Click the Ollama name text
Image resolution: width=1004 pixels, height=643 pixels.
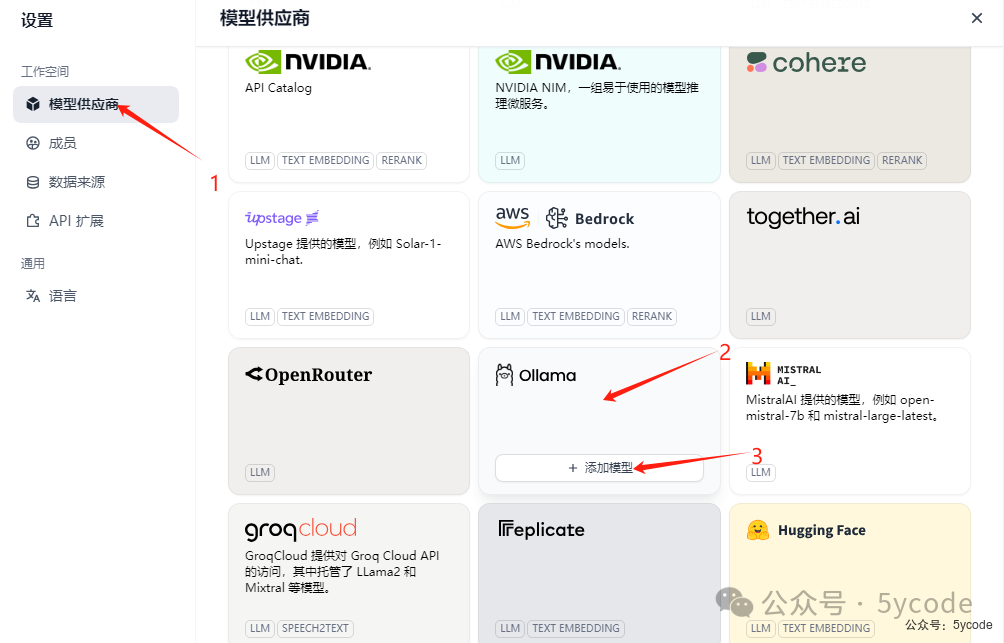point(547,375)
